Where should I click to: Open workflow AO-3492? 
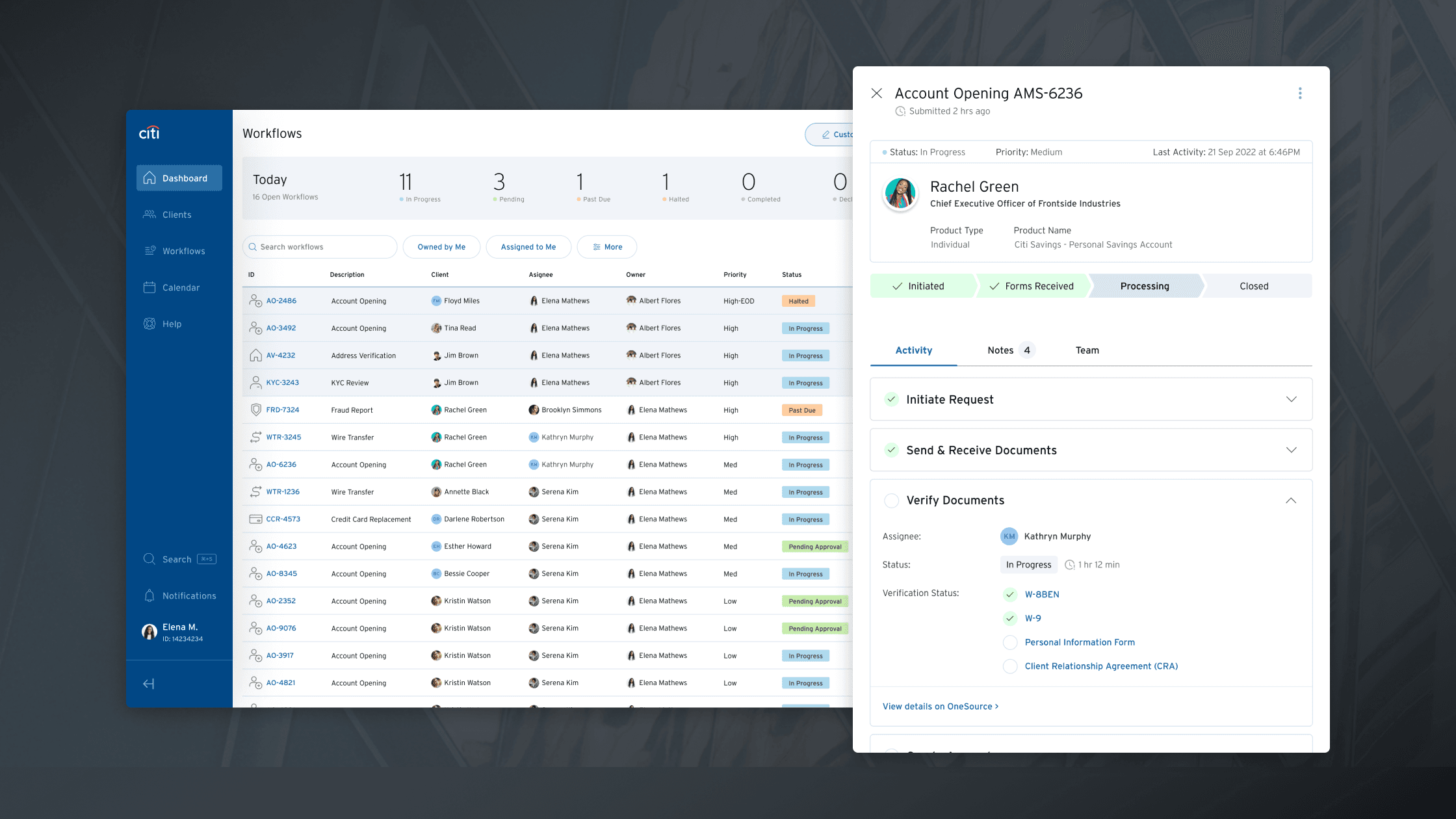(x=281, y=328)
